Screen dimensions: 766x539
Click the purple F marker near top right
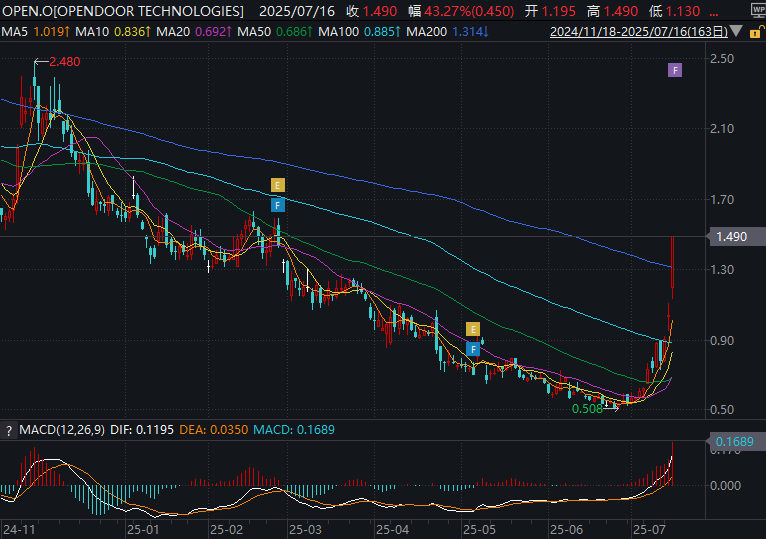[x=675, y=70]
